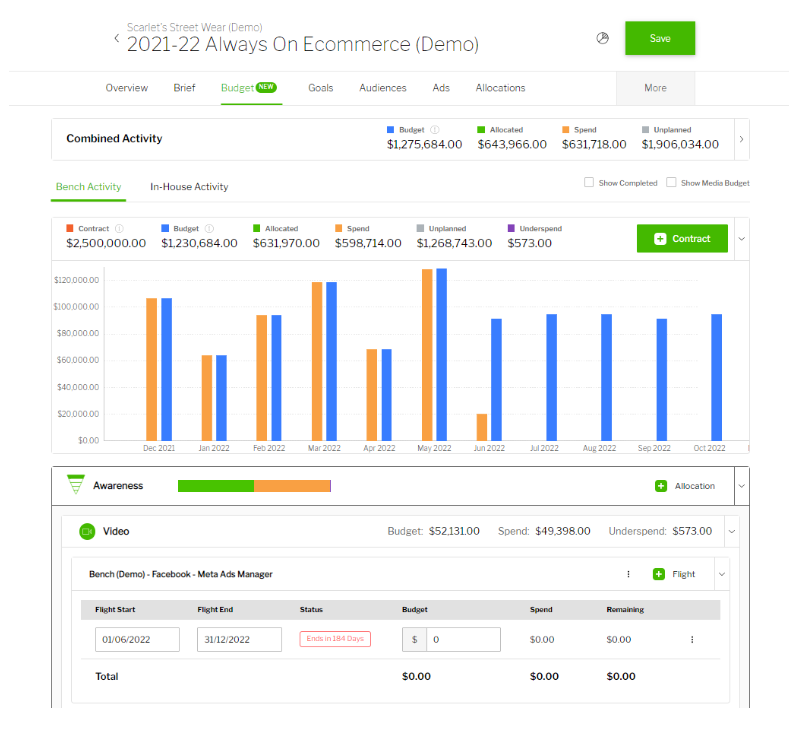The height and width of the screenshot is (731, 811).
Task: Click the Awareness funnel icon
Action: pos(75,486)
